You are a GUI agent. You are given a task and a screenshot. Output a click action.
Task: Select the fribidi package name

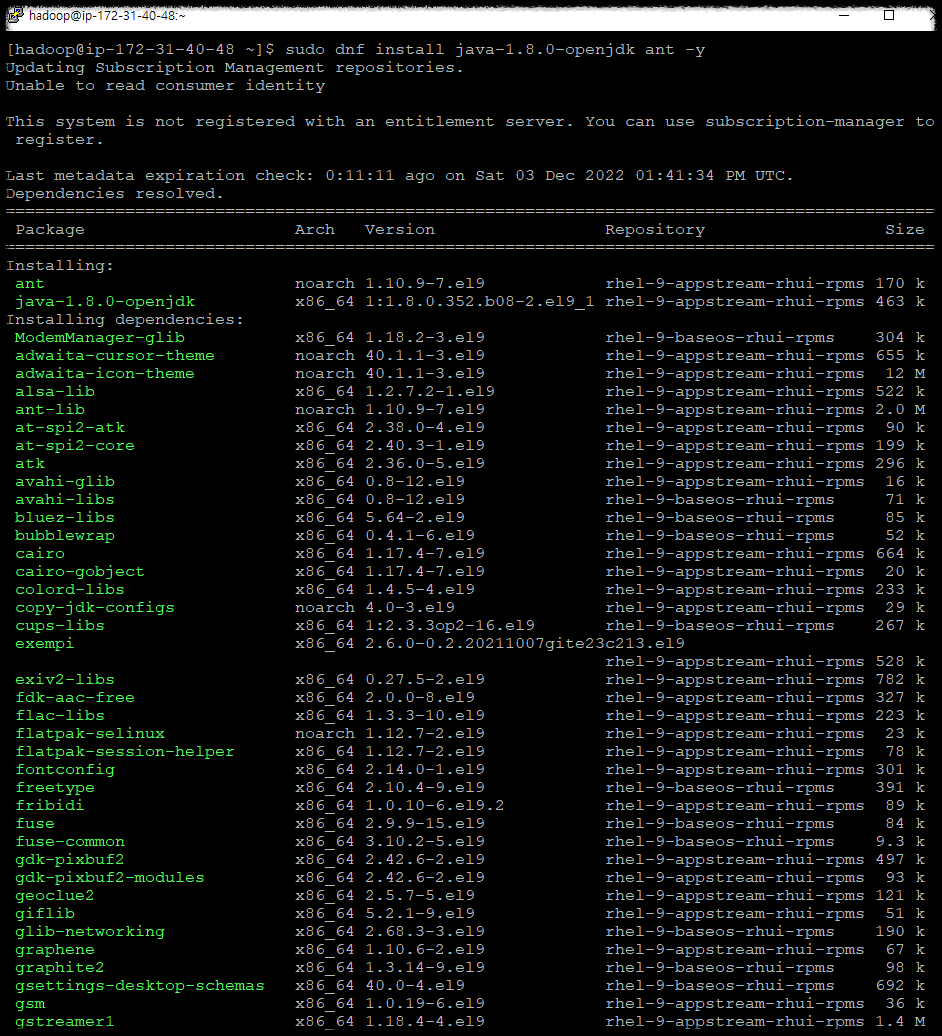click(x=50, y=805)
